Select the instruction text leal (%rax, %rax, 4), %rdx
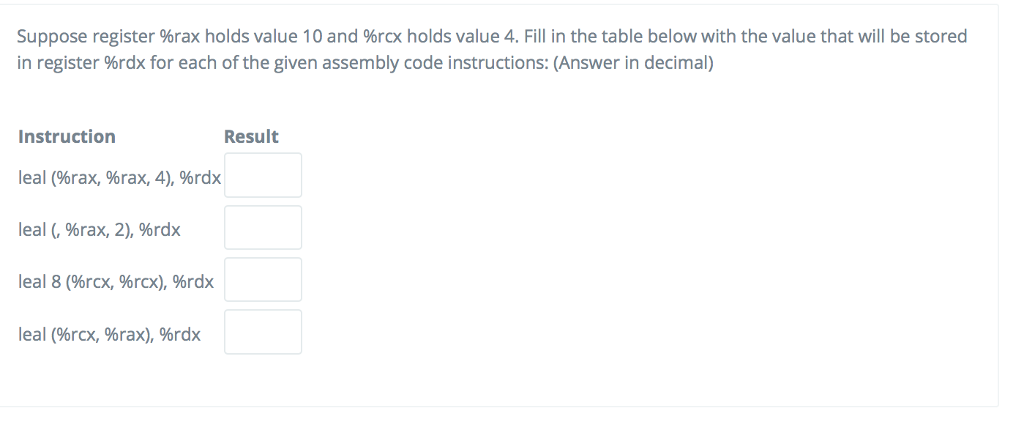The width and height of the screenshot is (1024, 422). pos(120,178)
